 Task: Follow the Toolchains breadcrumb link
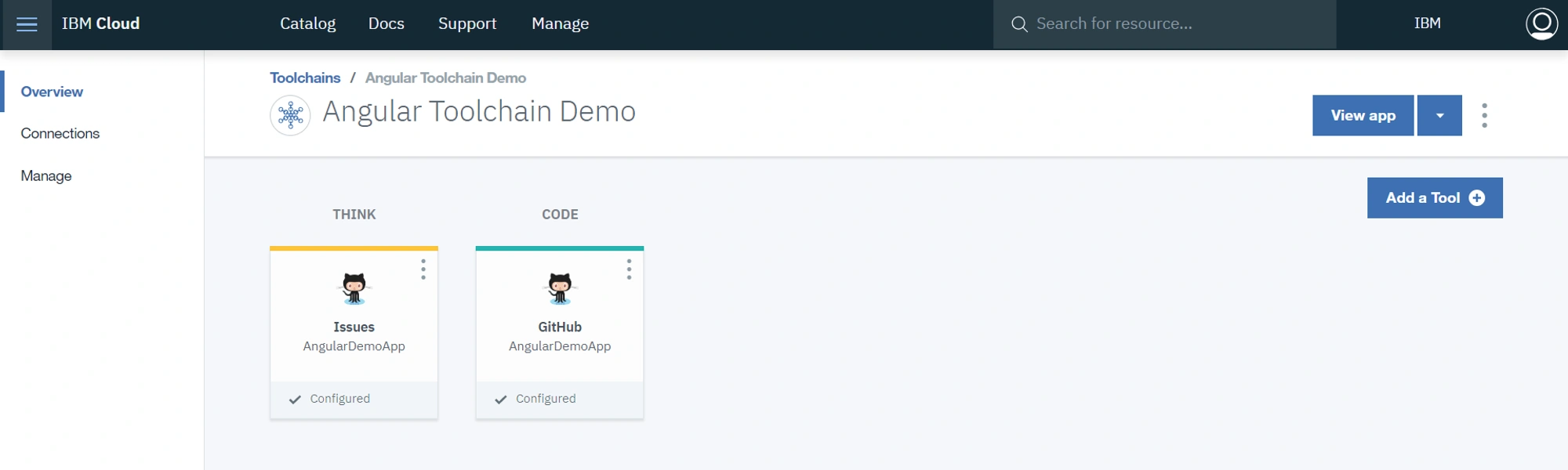[305, 78]
